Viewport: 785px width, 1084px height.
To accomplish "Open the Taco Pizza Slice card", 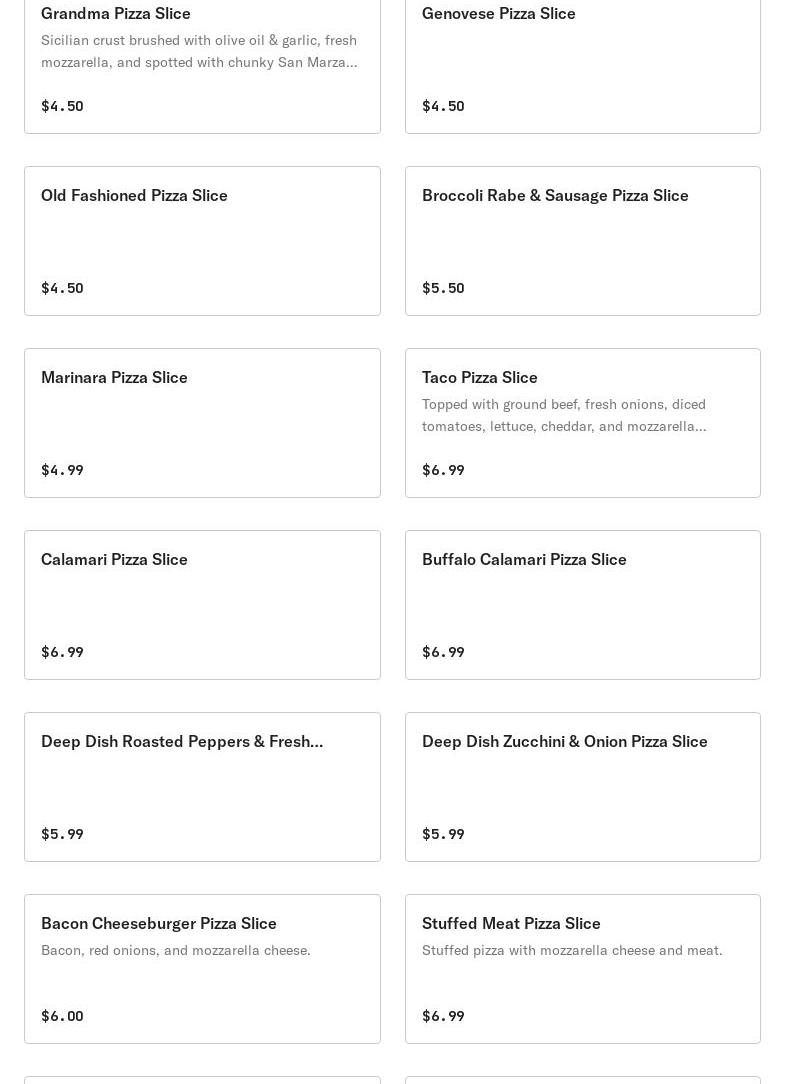I will pos(480,377).
